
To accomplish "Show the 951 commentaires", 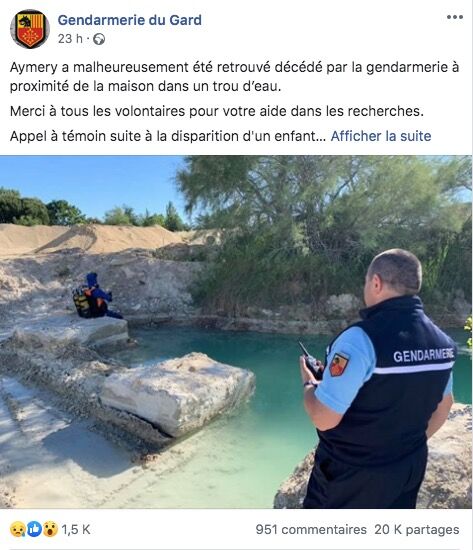I will (311, 529).
